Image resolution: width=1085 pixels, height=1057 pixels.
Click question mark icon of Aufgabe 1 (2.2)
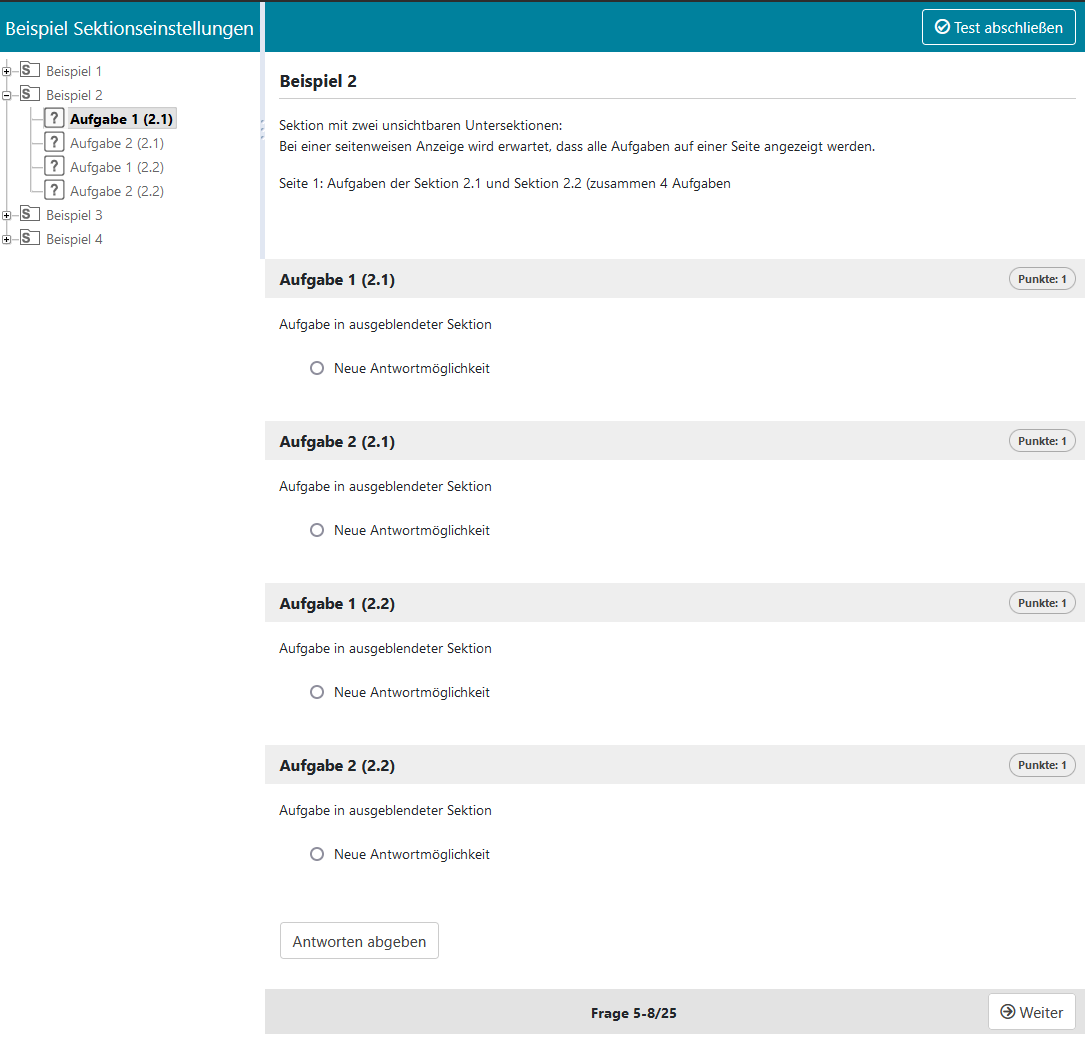pos(55,167)
